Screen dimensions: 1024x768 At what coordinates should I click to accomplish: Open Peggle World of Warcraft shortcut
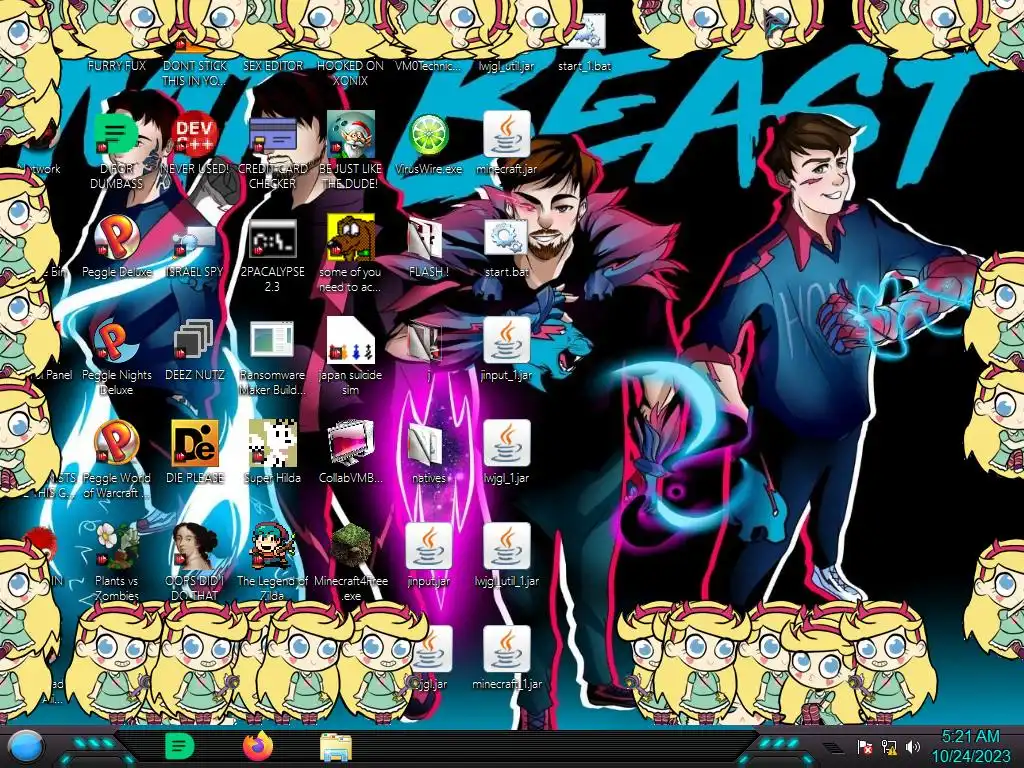click(117, 443)
